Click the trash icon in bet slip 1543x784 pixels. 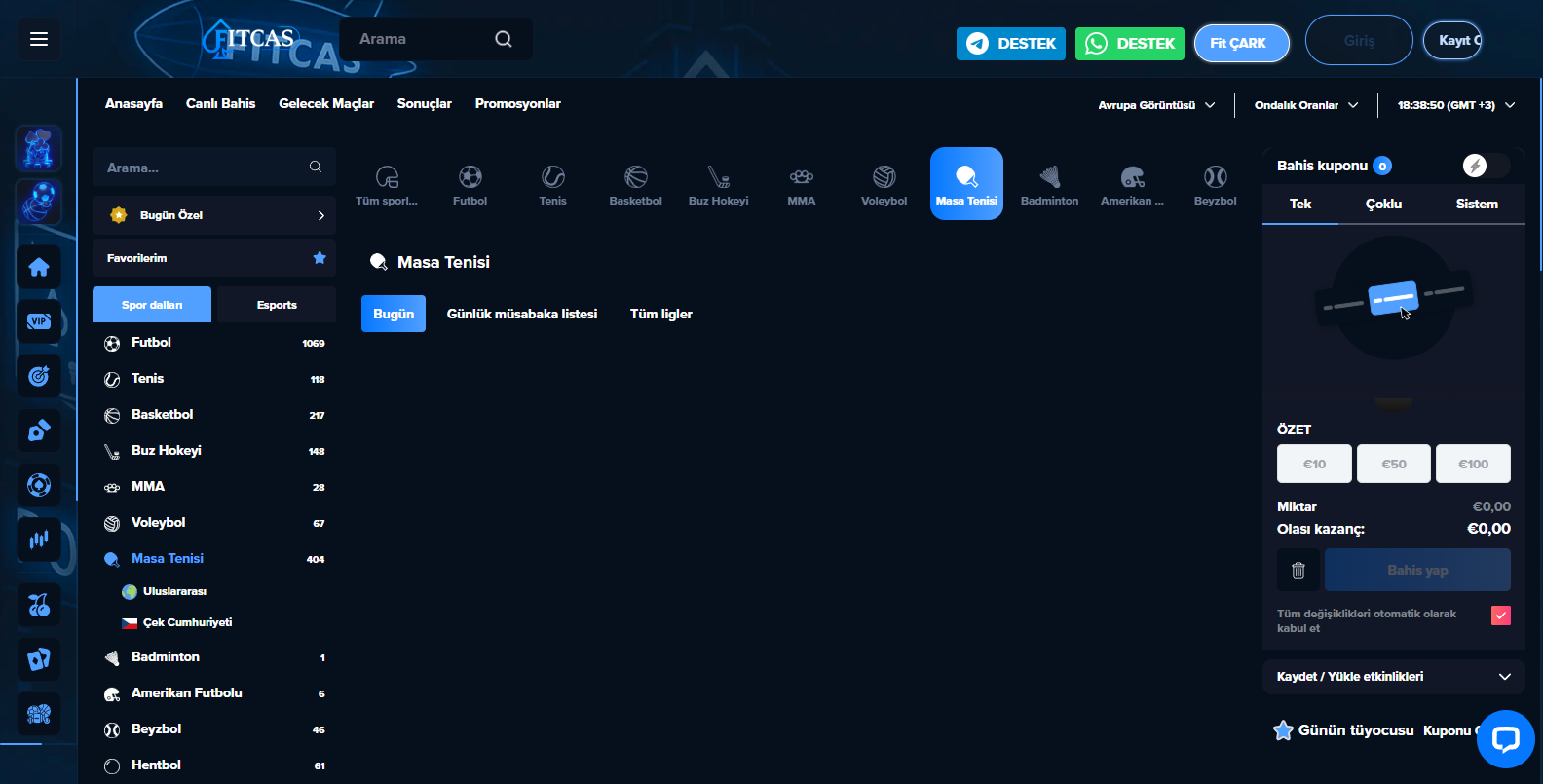1298,570
